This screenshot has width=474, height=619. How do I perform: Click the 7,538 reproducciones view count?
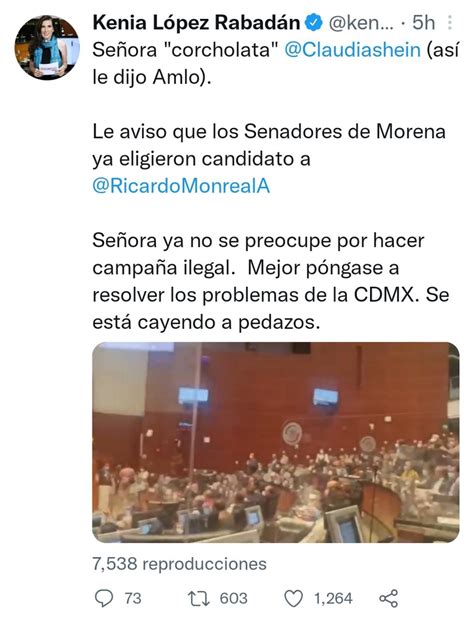(180, 563)
